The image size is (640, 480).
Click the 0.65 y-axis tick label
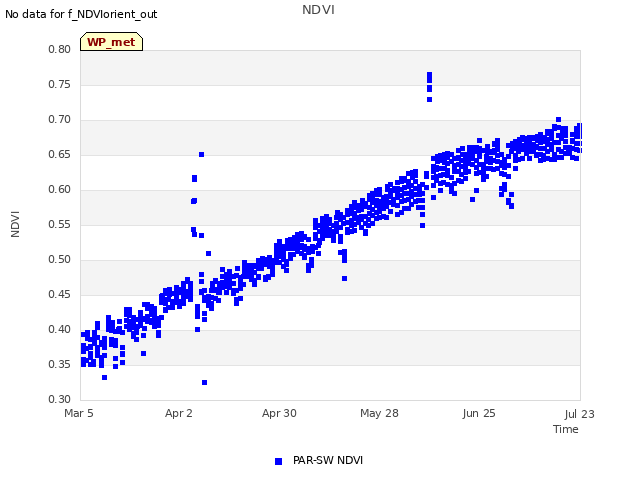click(x=60, y=154)
